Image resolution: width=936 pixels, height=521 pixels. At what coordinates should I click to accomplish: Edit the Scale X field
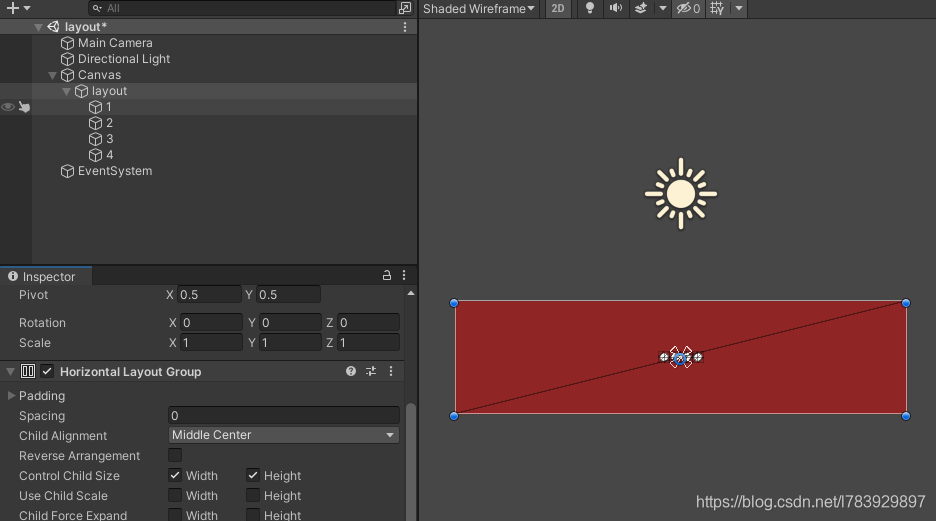(x=211, y=343)
